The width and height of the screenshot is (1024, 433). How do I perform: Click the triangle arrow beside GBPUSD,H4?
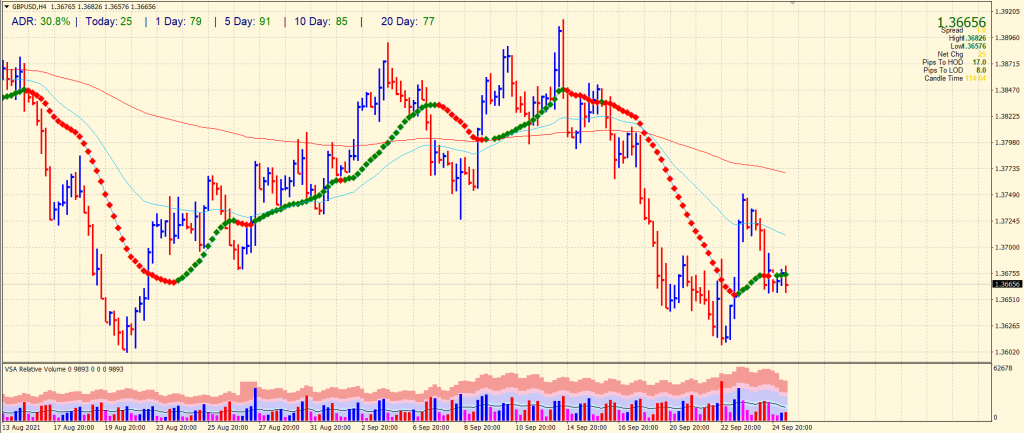pos(6,7)
